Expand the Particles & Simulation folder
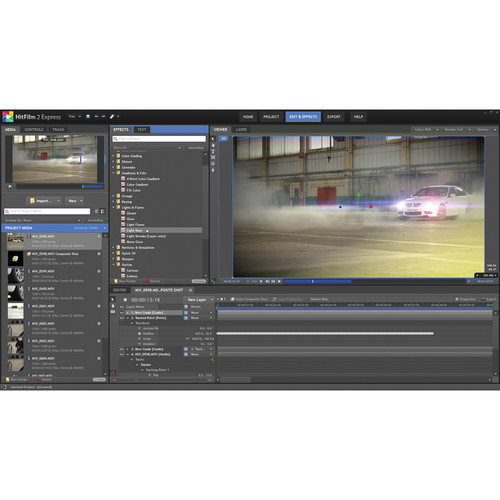 coord(114,247)
